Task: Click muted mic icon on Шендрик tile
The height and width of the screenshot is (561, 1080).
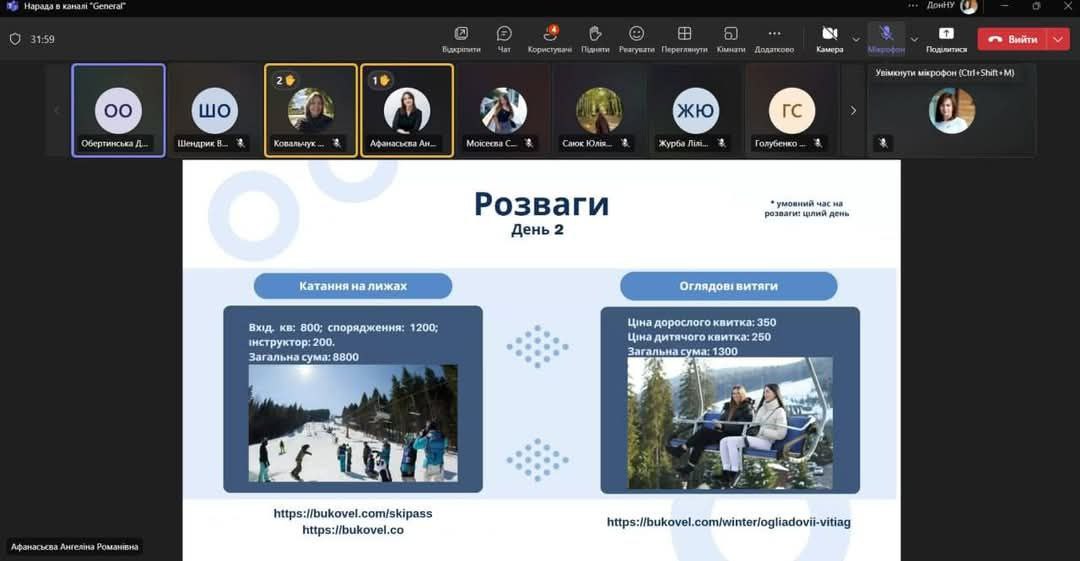Action: [240, 143]
